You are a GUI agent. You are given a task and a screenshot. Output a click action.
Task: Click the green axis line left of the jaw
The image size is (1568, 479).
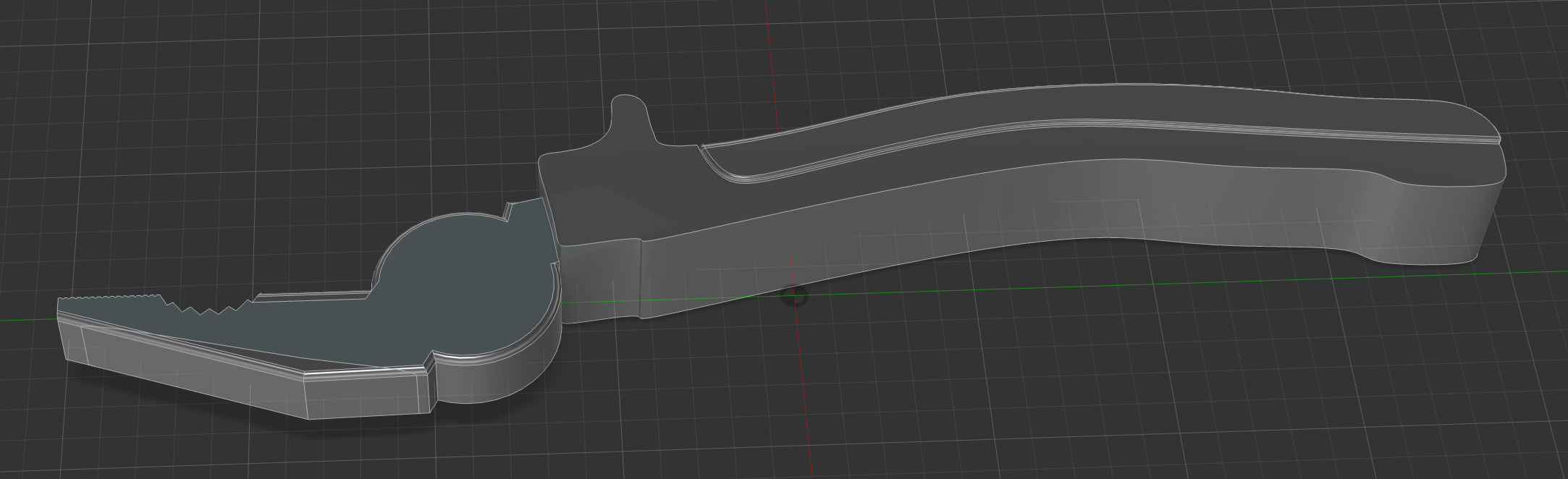(x=29, y=319)
